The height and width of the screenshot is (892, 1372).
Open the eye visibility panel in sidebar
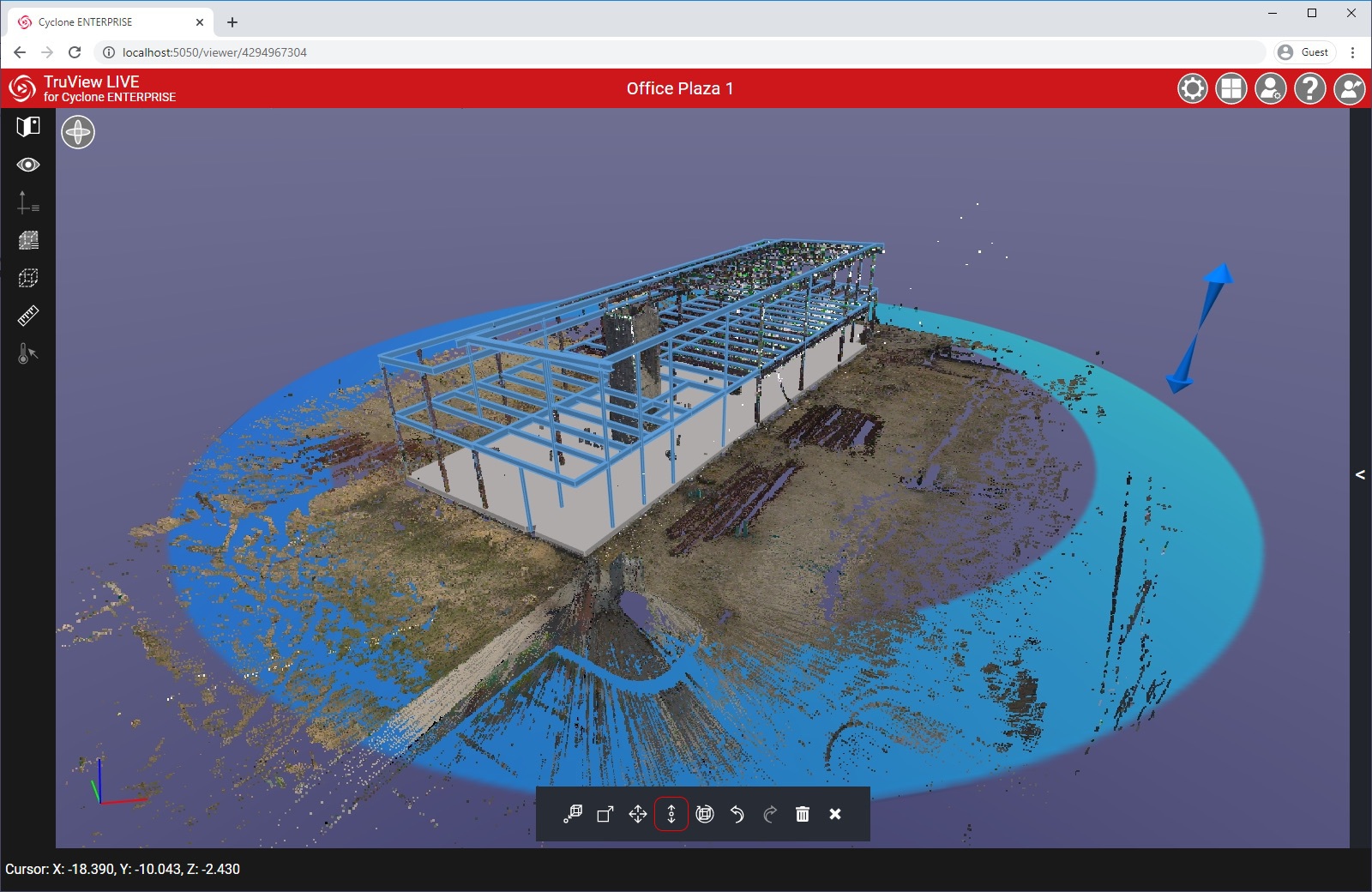pyautogui.click(x=28, y=165)
